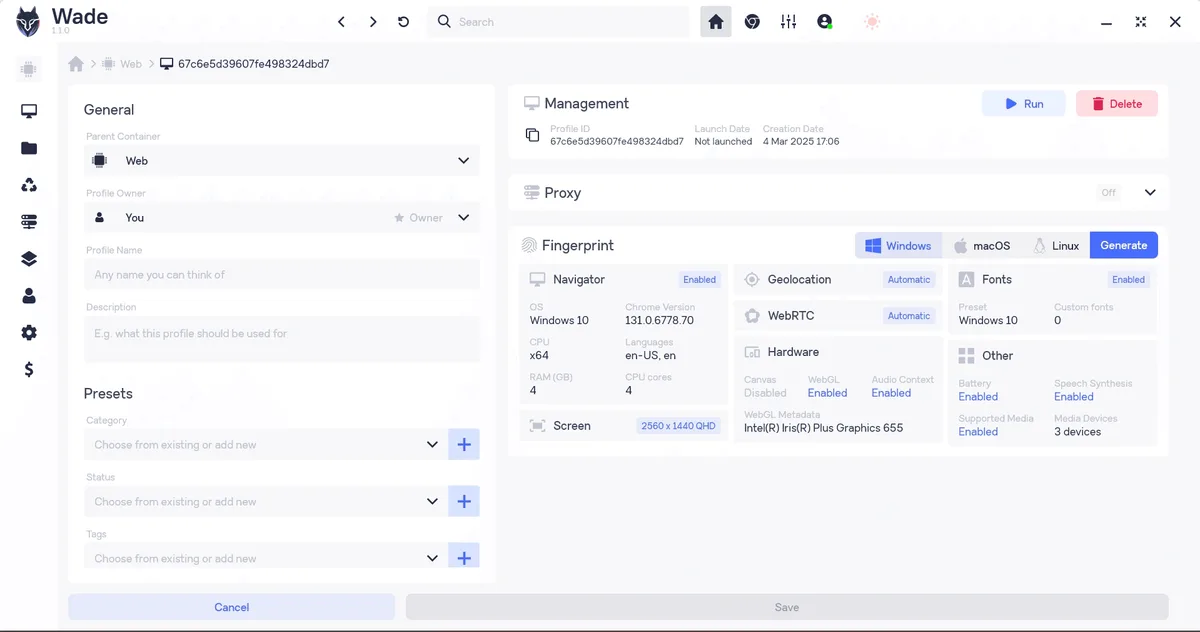Open the Tags preset dropdown
The image size is (1200, 632).
coord(265,558)
